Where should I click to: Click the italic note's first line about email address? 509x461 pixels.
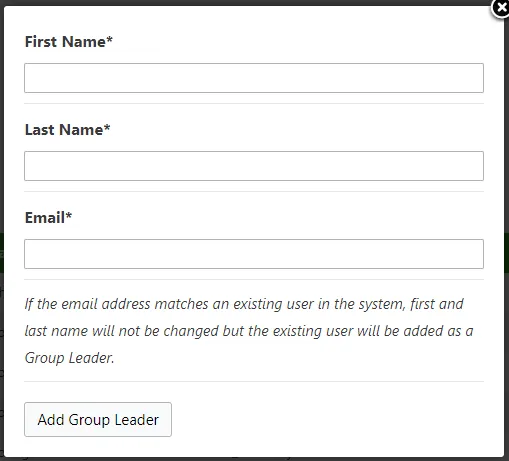point(244,304)
